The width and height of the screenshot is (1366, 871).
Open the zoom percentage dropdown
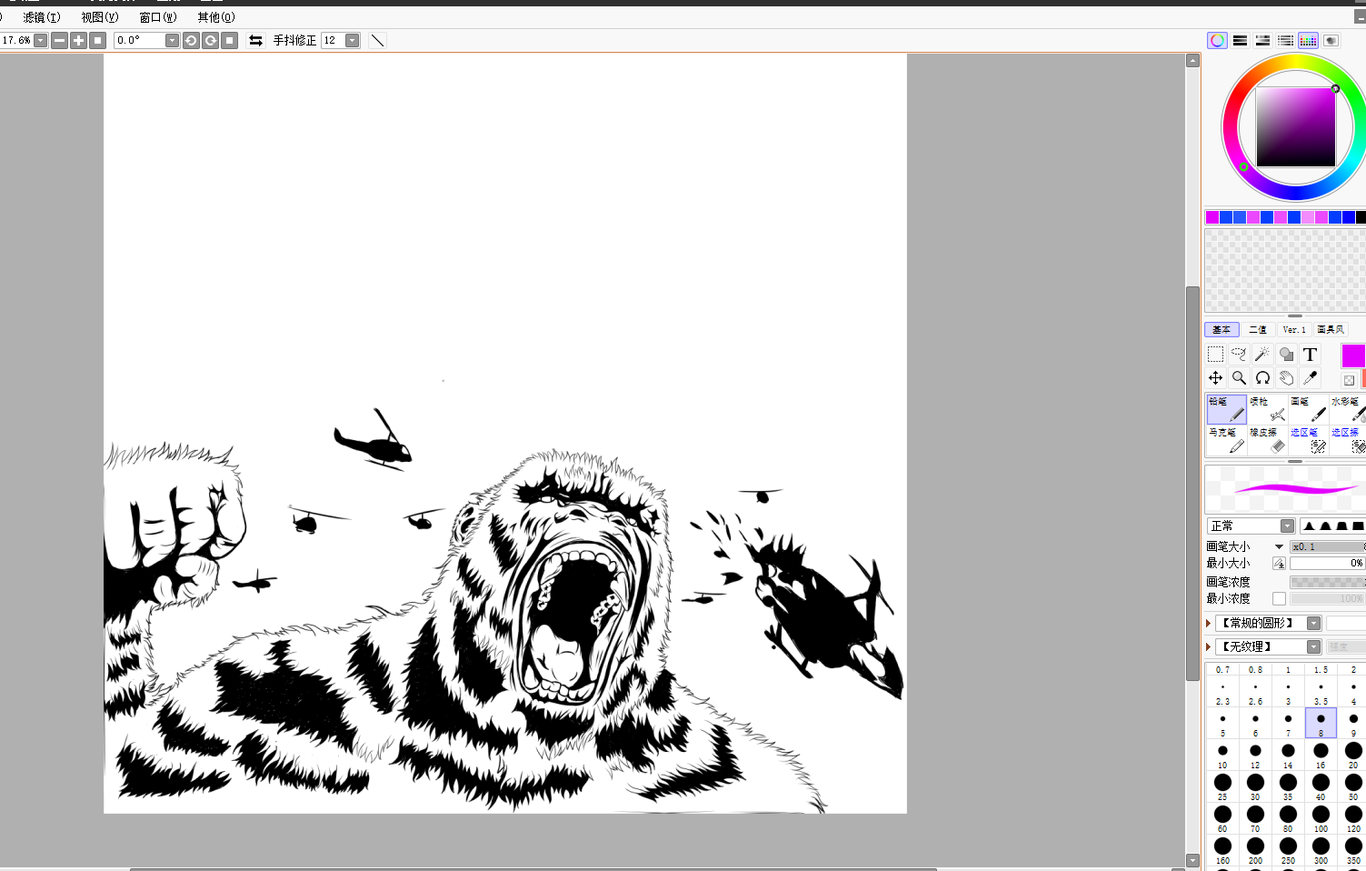(x=40, y=40)
